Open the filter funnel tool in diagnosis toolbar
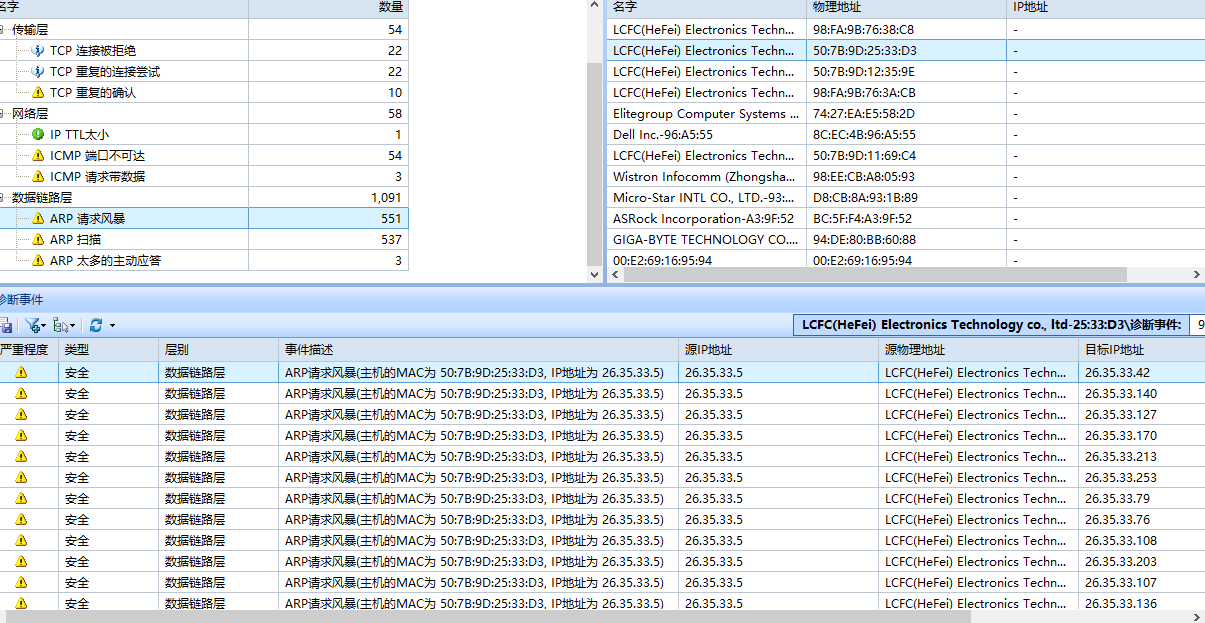The width and height of the screenshot is (1205, 623). [33, 325]
